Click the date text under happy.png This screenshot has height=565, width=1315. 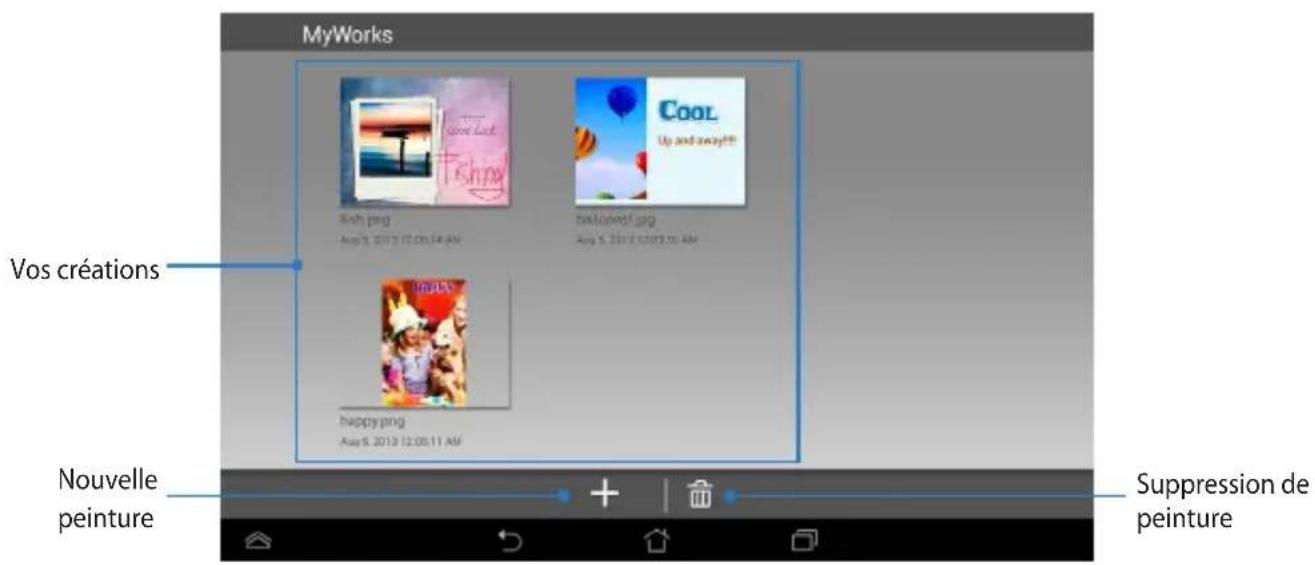click(401, 441)
